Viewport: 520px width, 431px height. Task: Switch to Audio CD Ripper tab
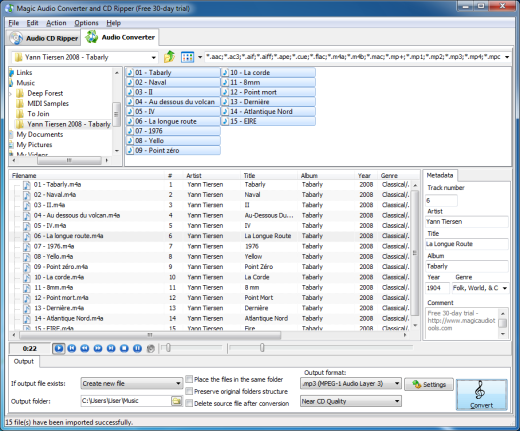coord(44,38)
